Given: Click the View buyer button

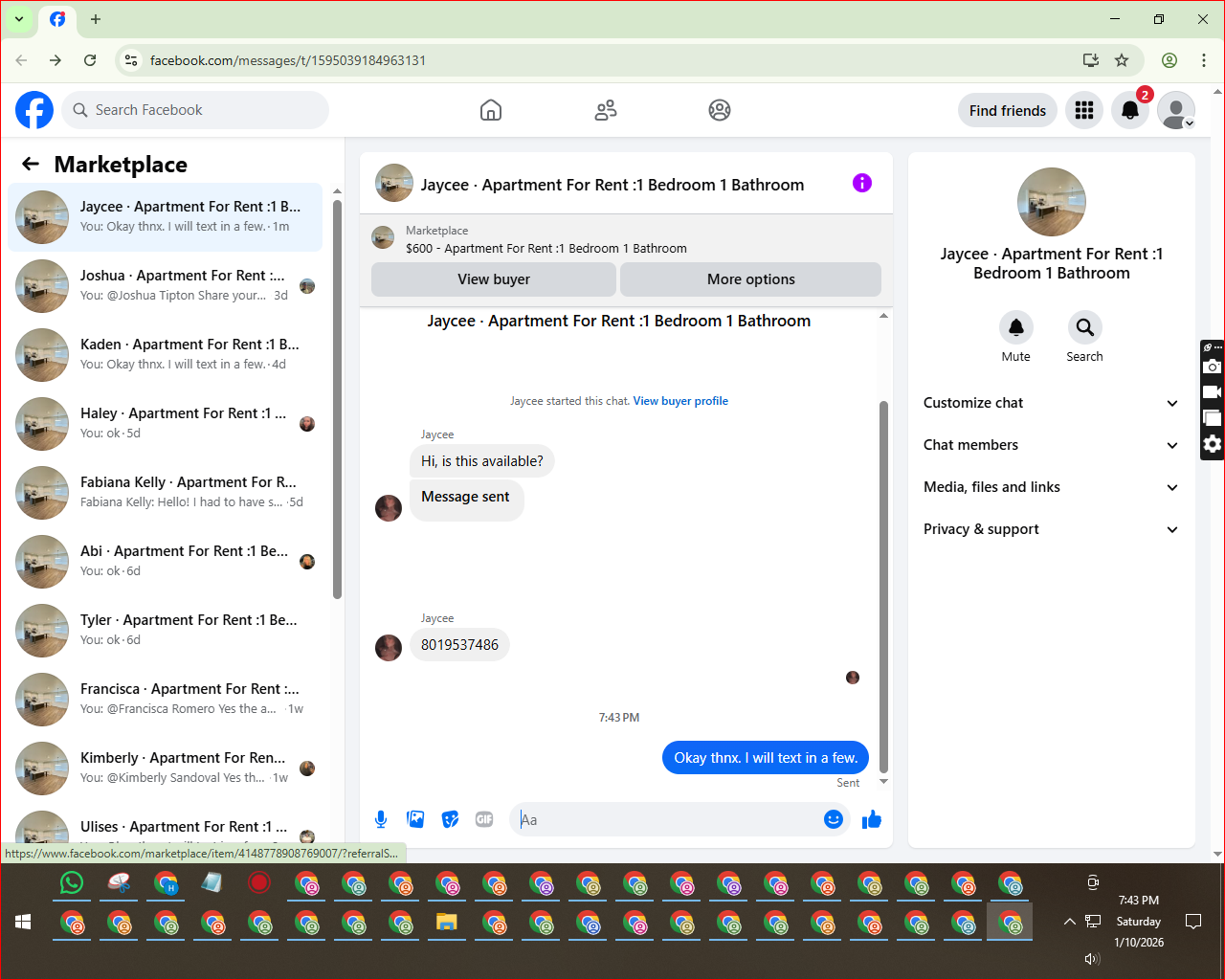Looking at the screenshot, I should tap(494, 279).
